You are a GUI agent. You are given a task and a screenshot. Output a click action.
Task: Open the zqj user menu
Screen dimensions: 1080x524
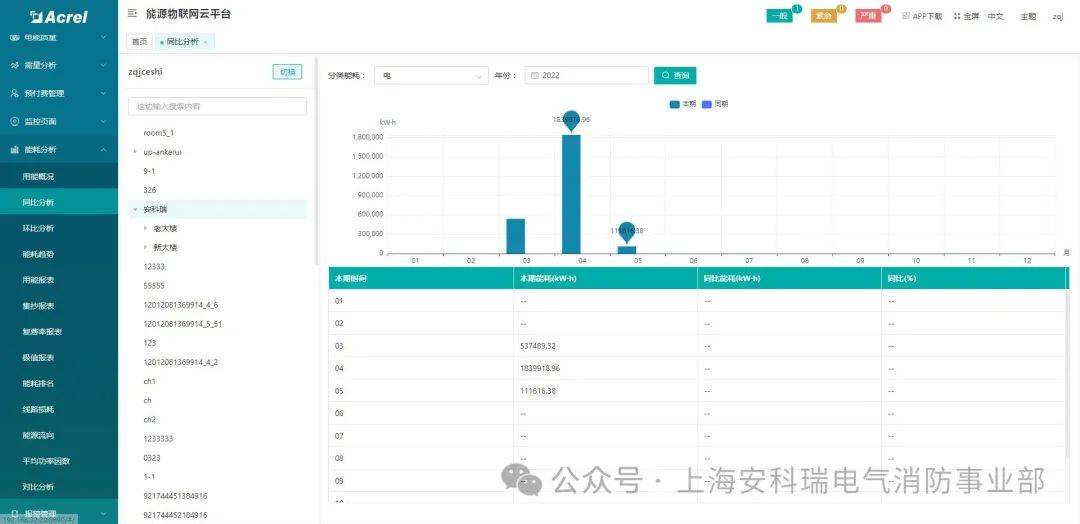[x=1058, y=17]
